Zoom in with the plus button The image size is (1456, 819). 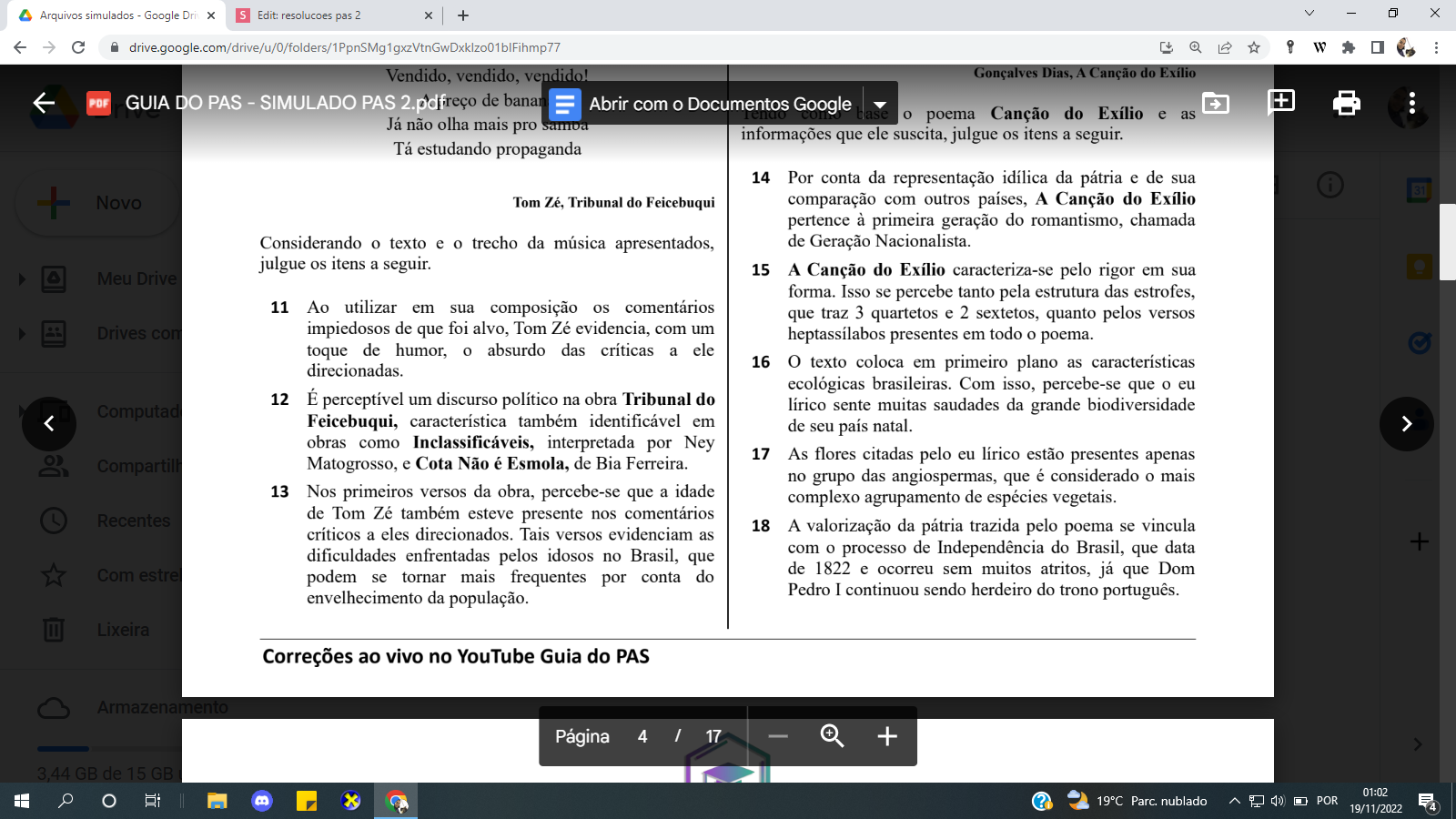pos(887,736)
